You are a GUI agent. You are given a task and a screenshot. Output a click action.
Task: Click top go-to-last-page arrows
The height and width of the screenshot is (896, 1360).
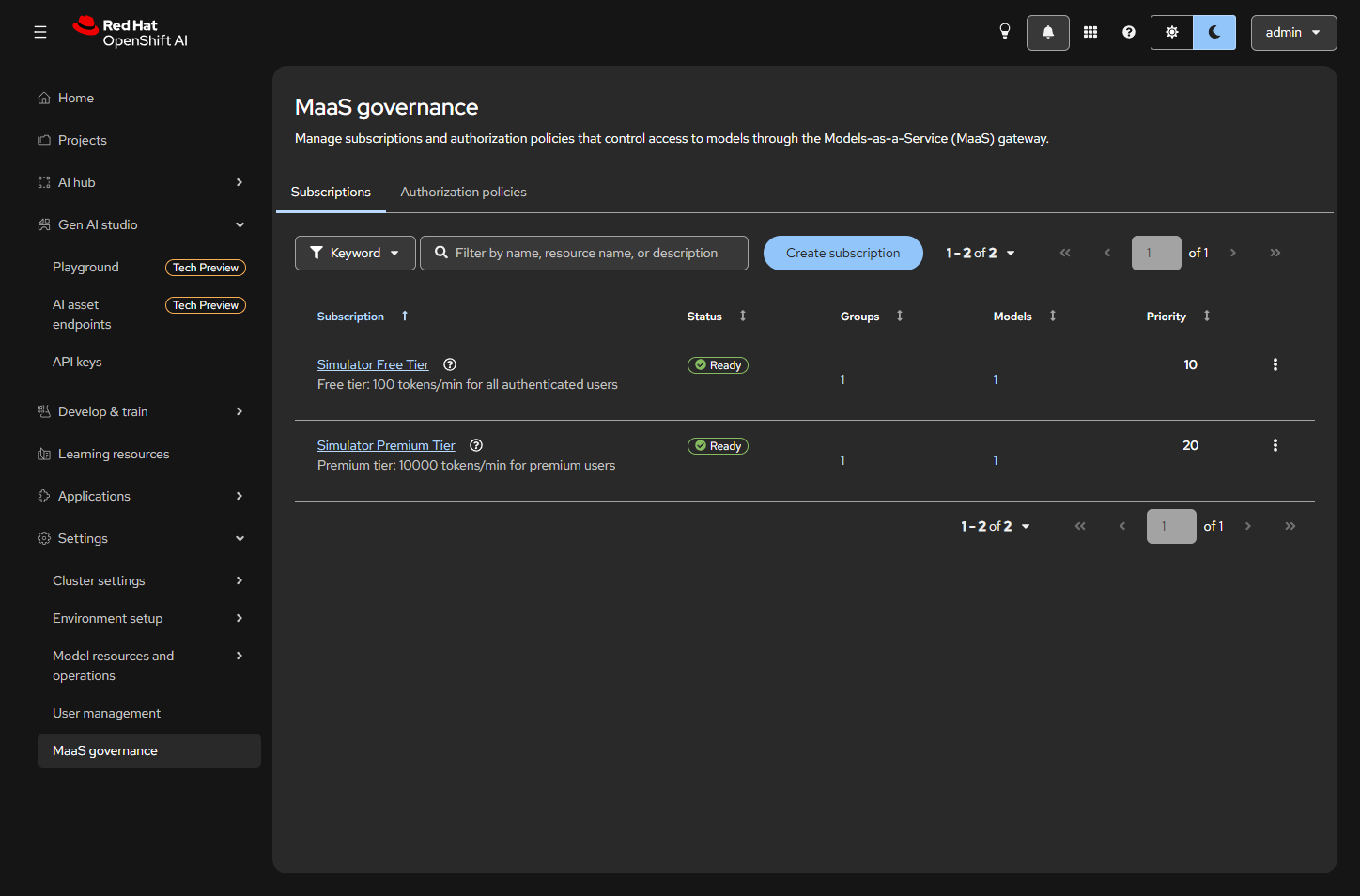click(x=1275, y=253)
